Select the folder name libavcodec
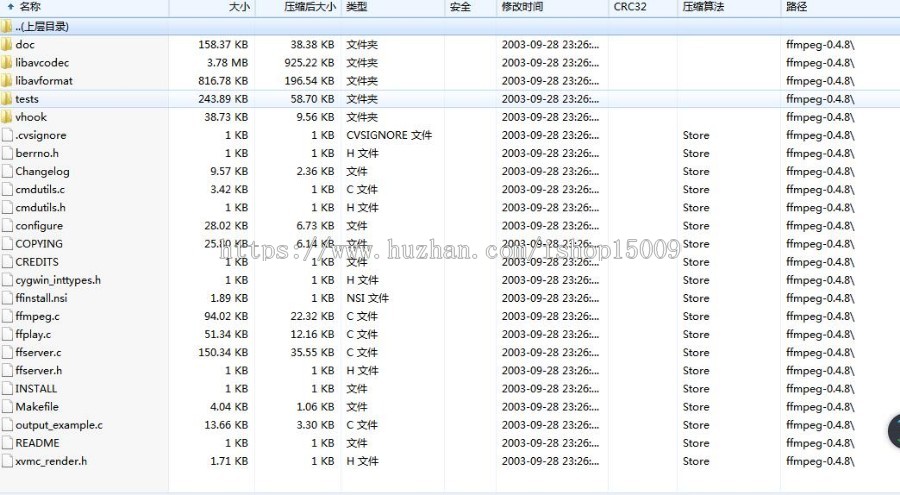The image size is (900, 495). (42, 63)
